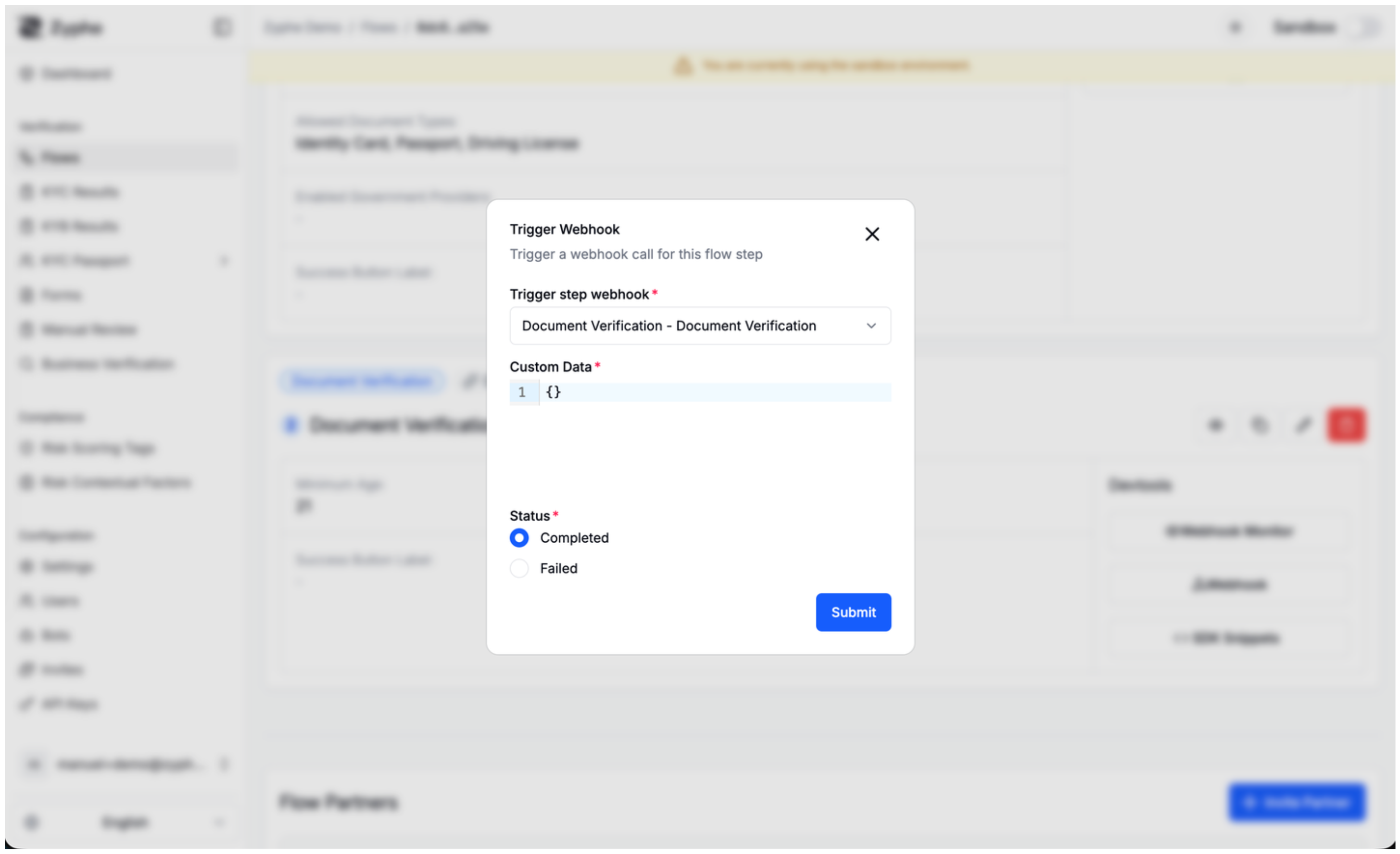Click the 'Trigger Webhook' dialog title
This screenshot has width=1400, height=854.
pos(564,229)
